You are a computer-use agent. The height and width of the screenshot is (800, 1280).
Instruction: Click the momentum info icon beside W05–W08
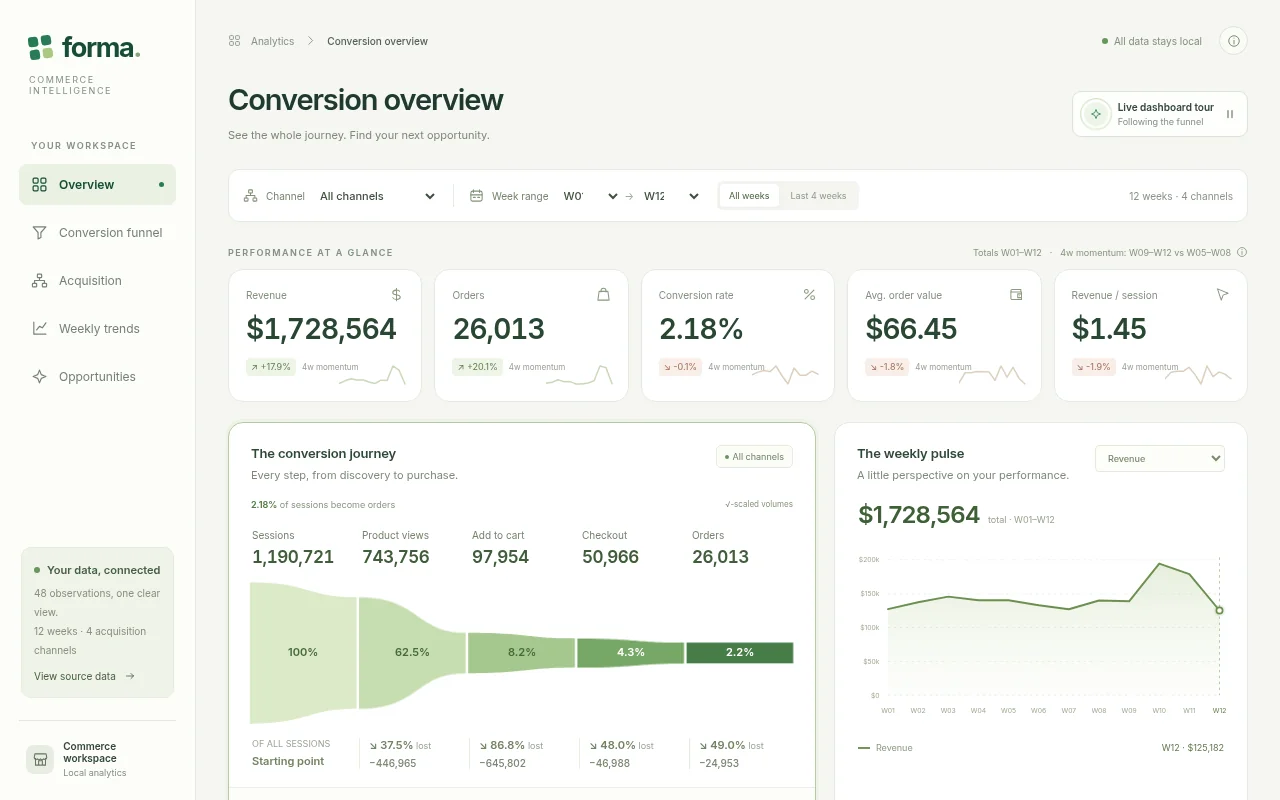(1242, 252)
